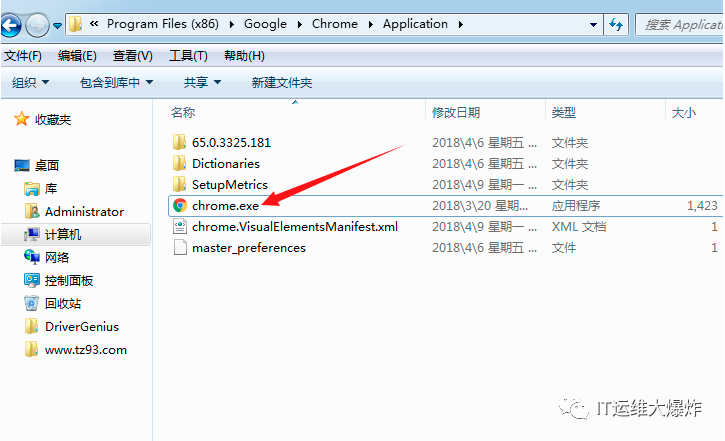
Task: Open the 编辑(E) menu
Action: [x=77, y=56]
